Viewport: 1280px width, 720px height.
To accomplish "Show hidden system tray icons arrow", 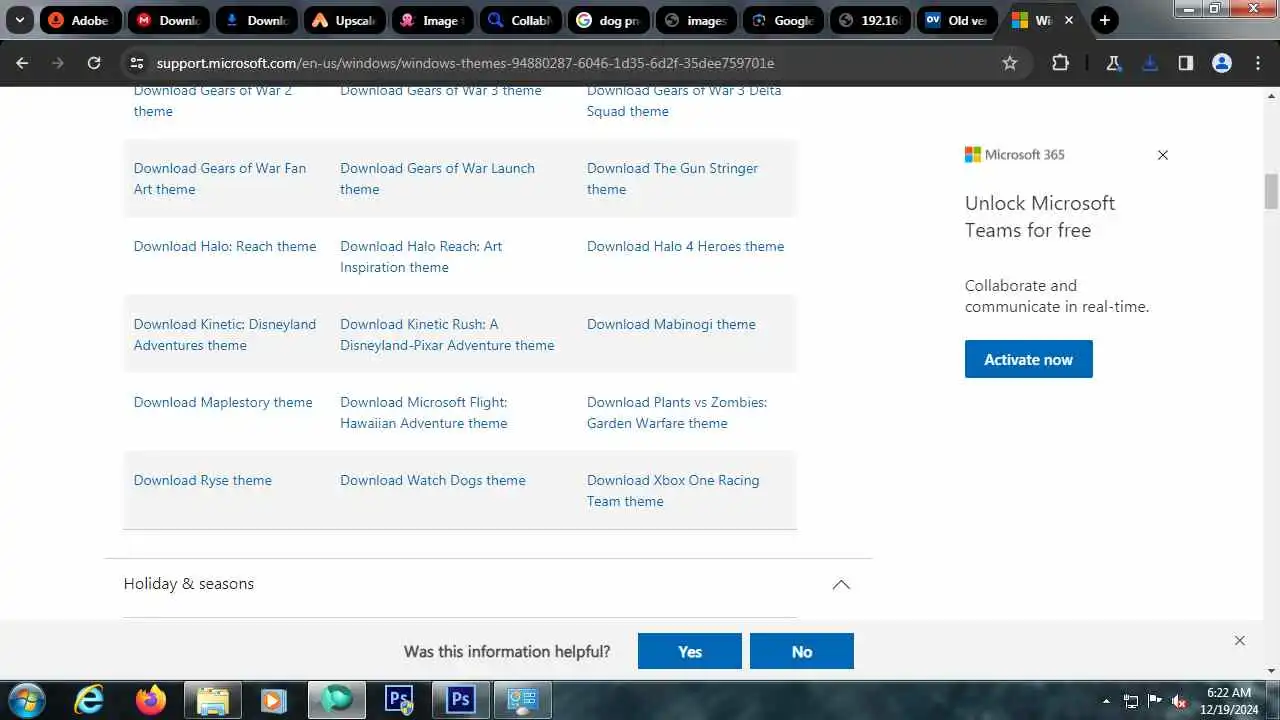I will 1106,701.
